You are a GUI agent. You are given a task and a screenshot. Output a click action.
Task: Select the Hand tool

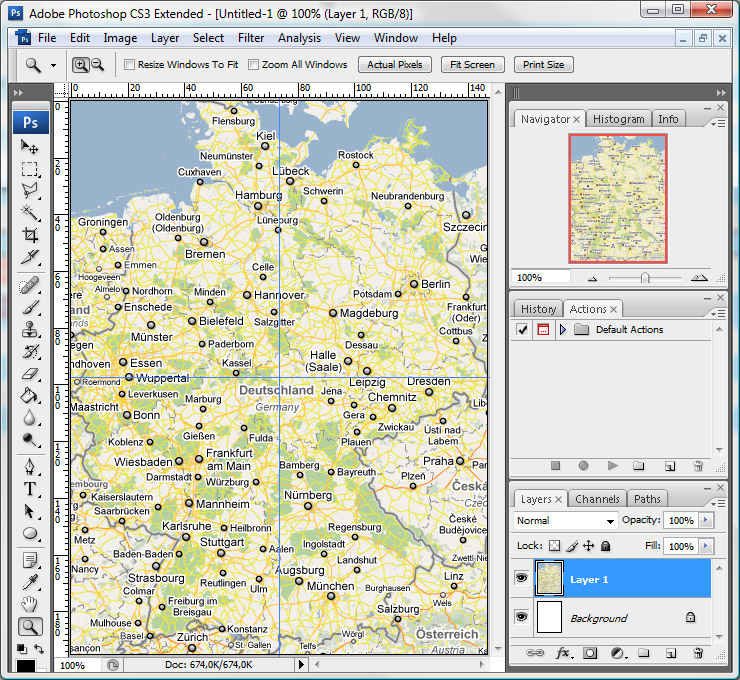(x=30, y=604)
